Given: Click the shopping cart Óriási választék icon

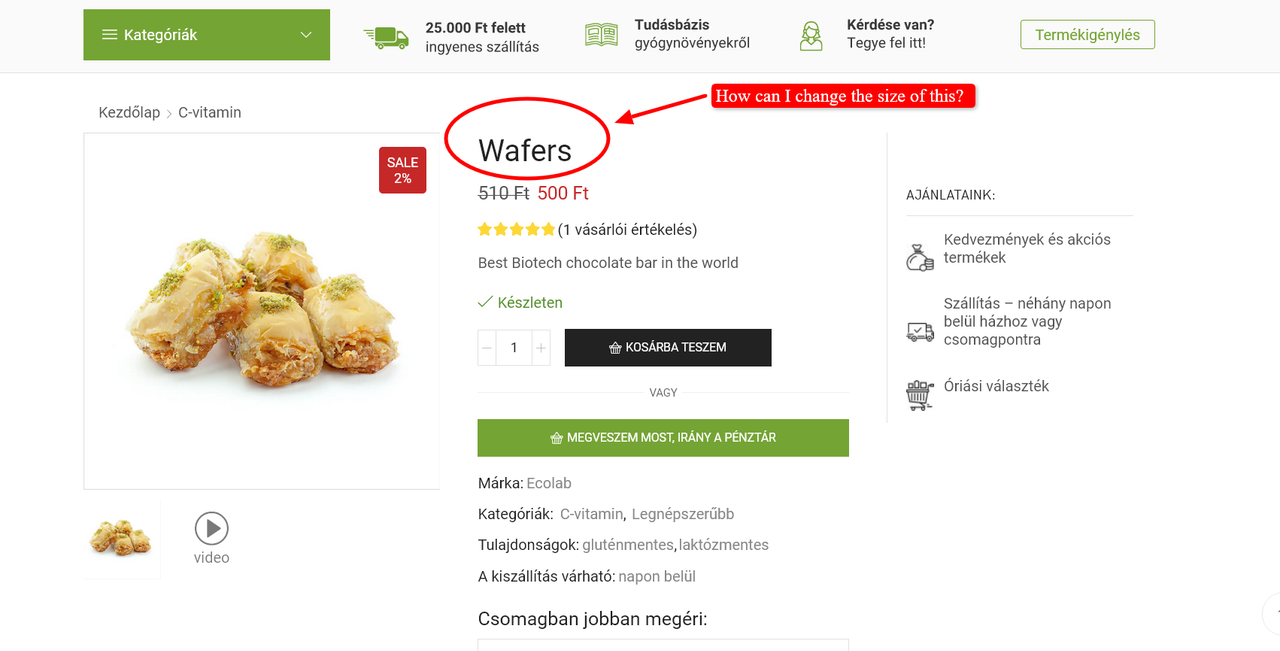Looking at the screenshot, I should point(920,394).
